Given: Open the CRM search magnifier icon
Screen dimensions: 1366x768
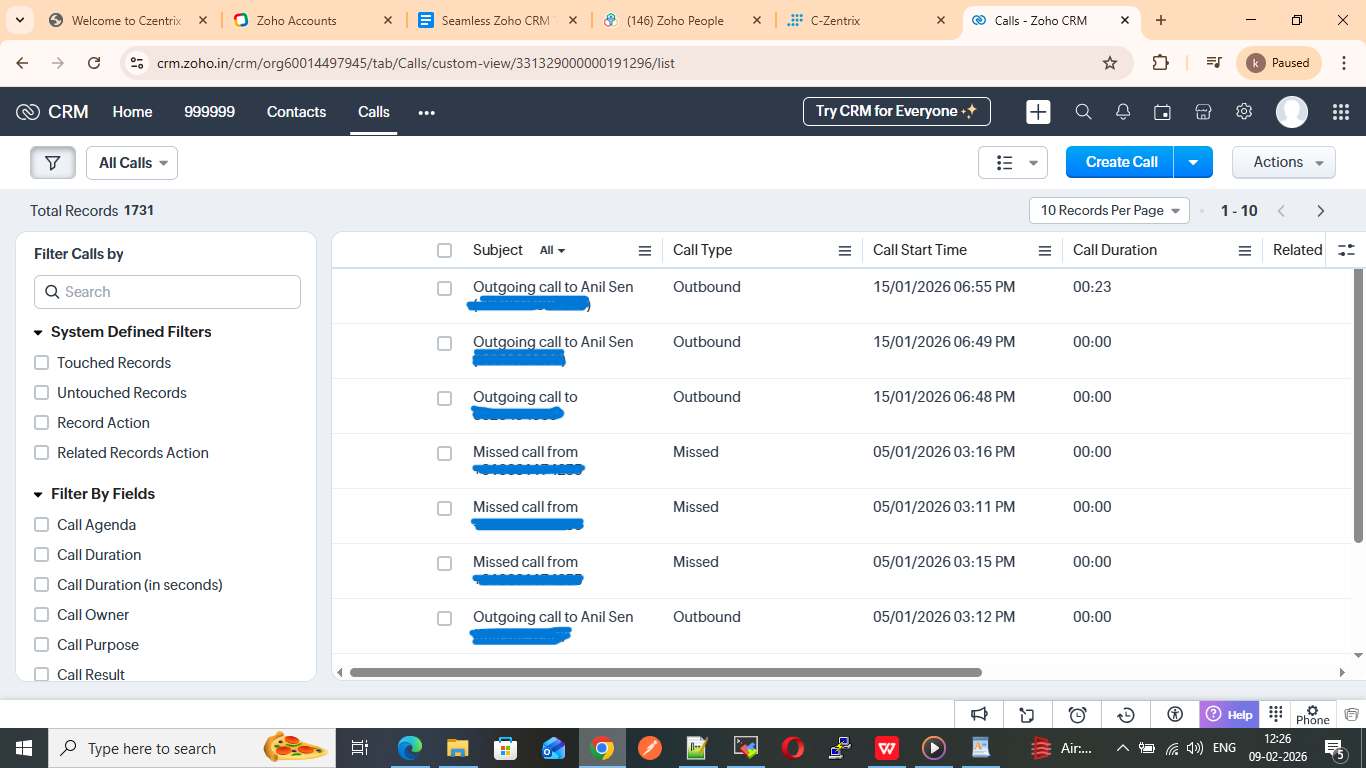Looking at the screenshot, I should coord(1083,112).
